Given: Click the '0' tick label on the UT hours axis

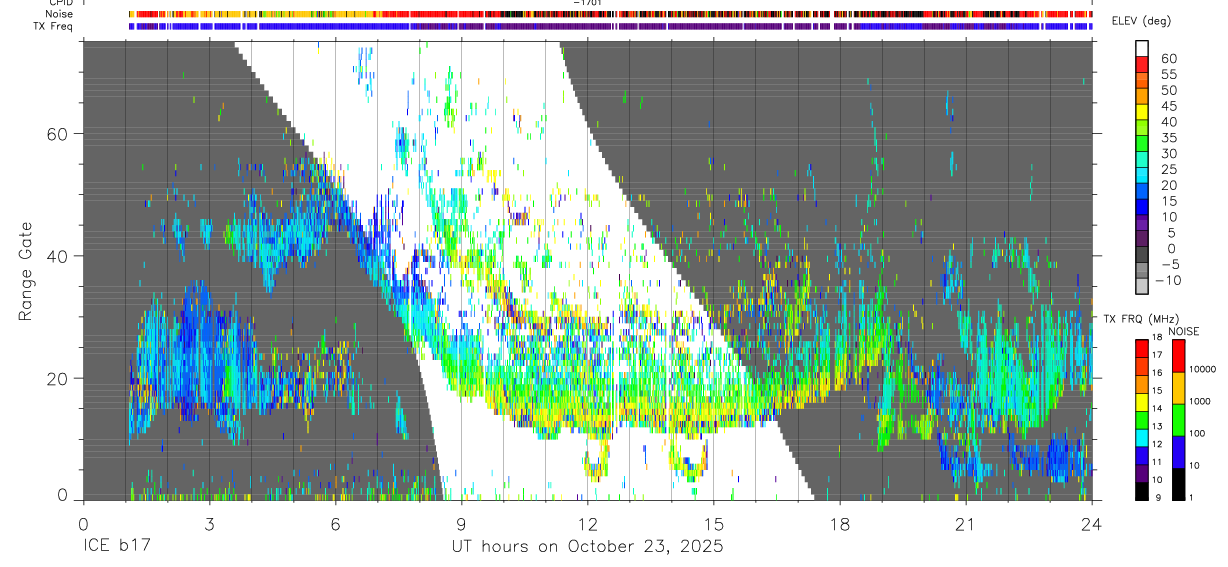Looking at the screenshot, I should 83,524.
